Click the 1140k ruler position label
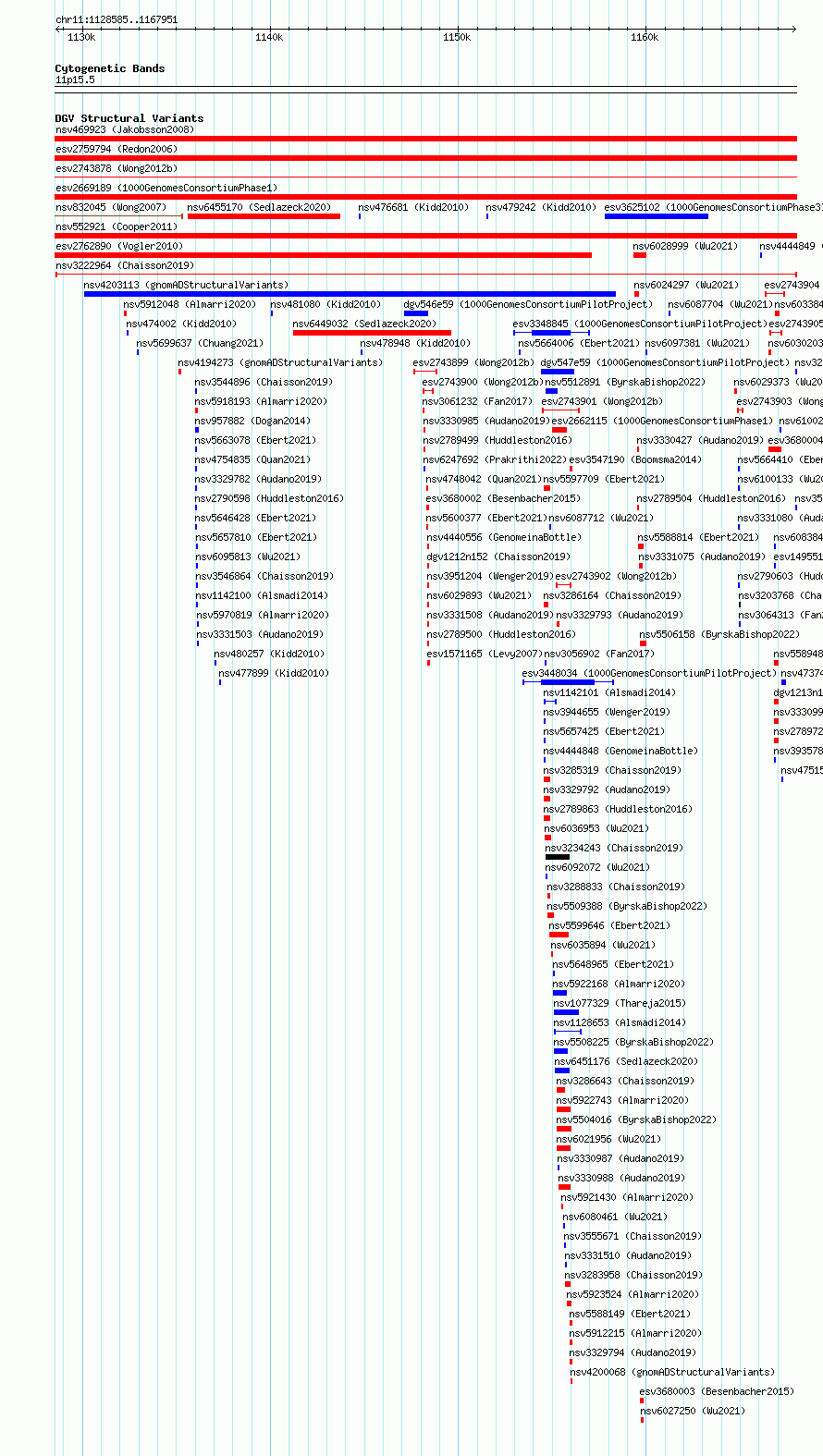The height and width of the screenshot is (1456, 823). click(x=269, y=37)
